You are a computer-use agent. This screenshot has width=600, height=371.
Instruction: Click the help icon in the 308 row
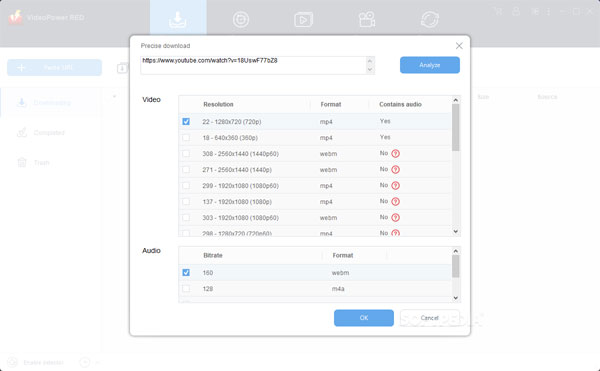396,154
